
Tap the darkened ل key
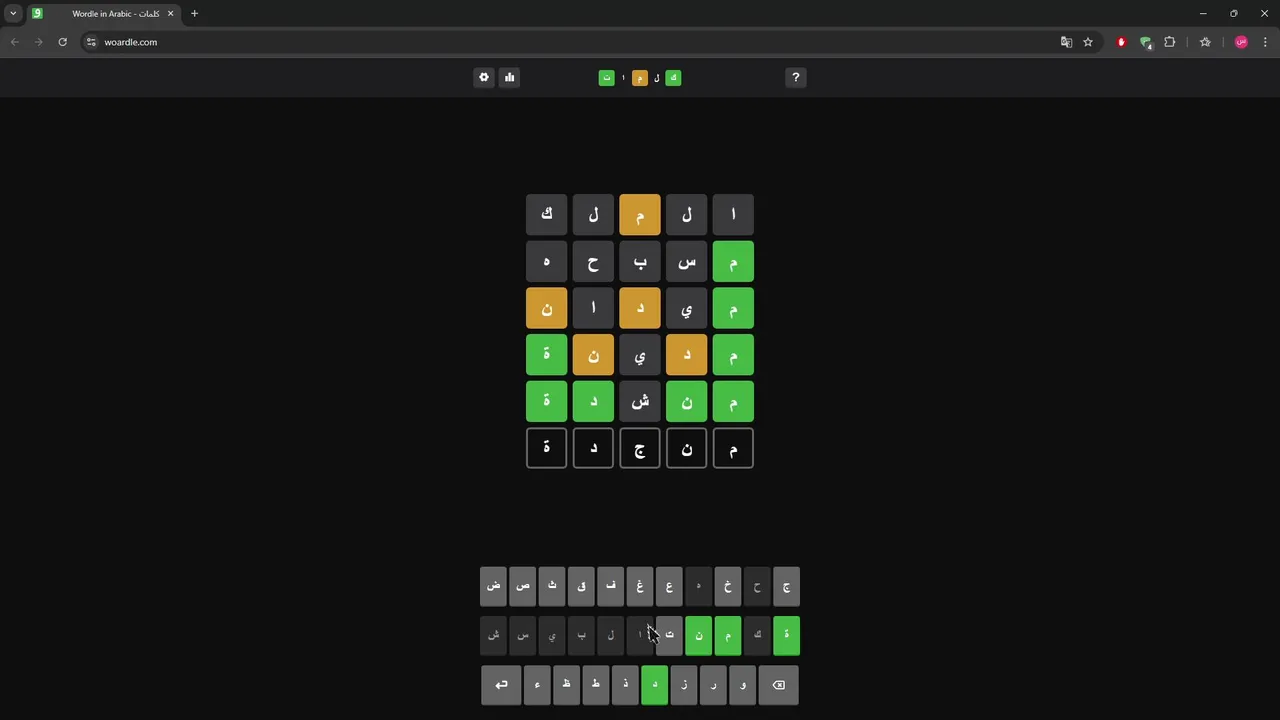tap(611, 635)
